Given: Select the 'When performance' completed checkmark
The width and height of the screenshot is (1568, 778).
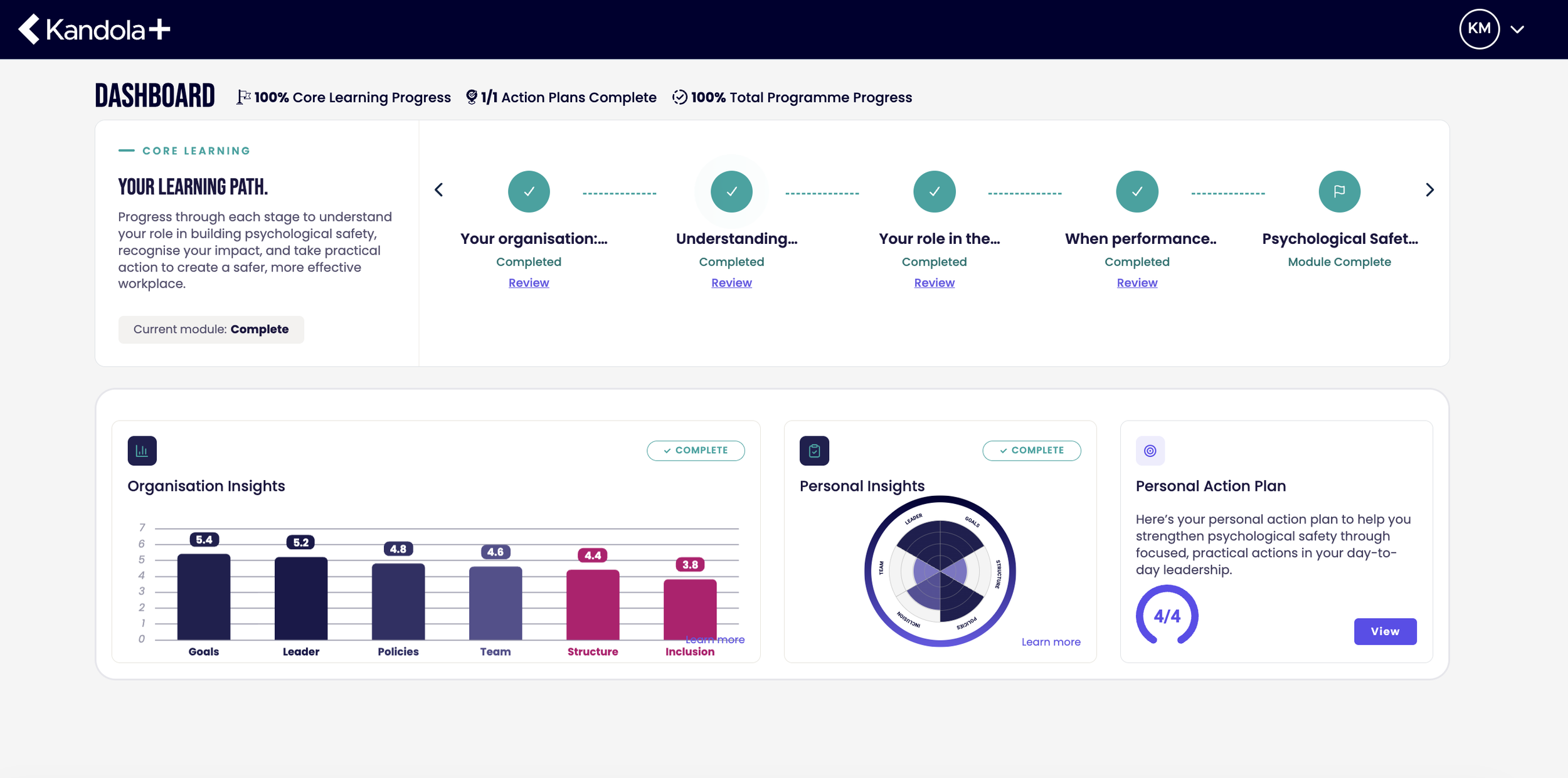Looking at the screenshot, I should click(1136, 191).
